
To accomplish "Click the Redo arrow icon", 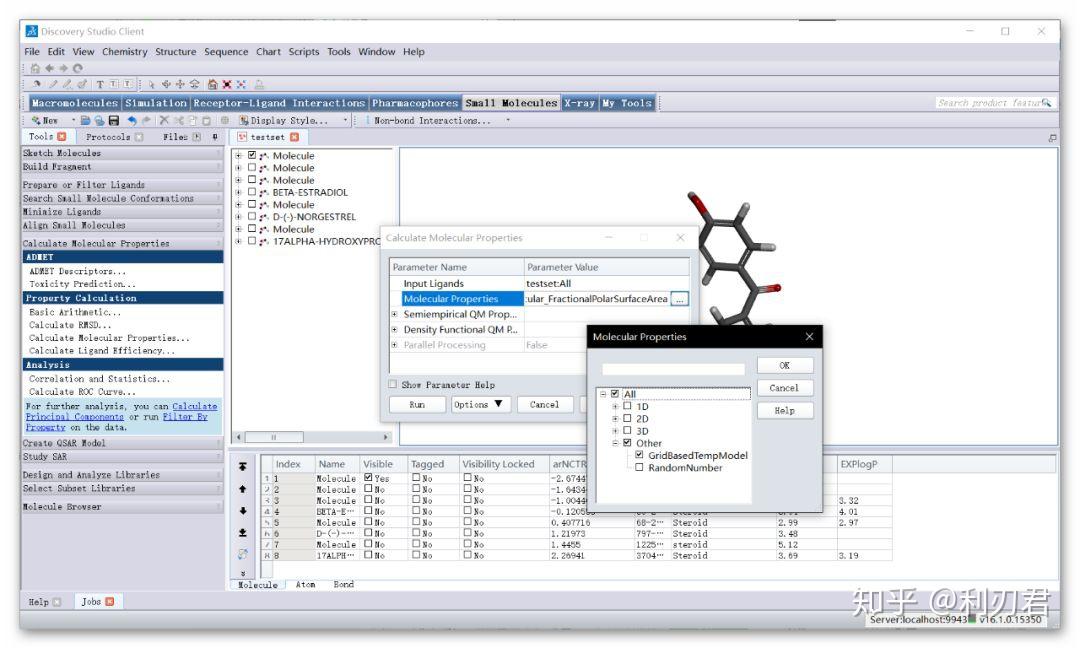I will point(145,121).
